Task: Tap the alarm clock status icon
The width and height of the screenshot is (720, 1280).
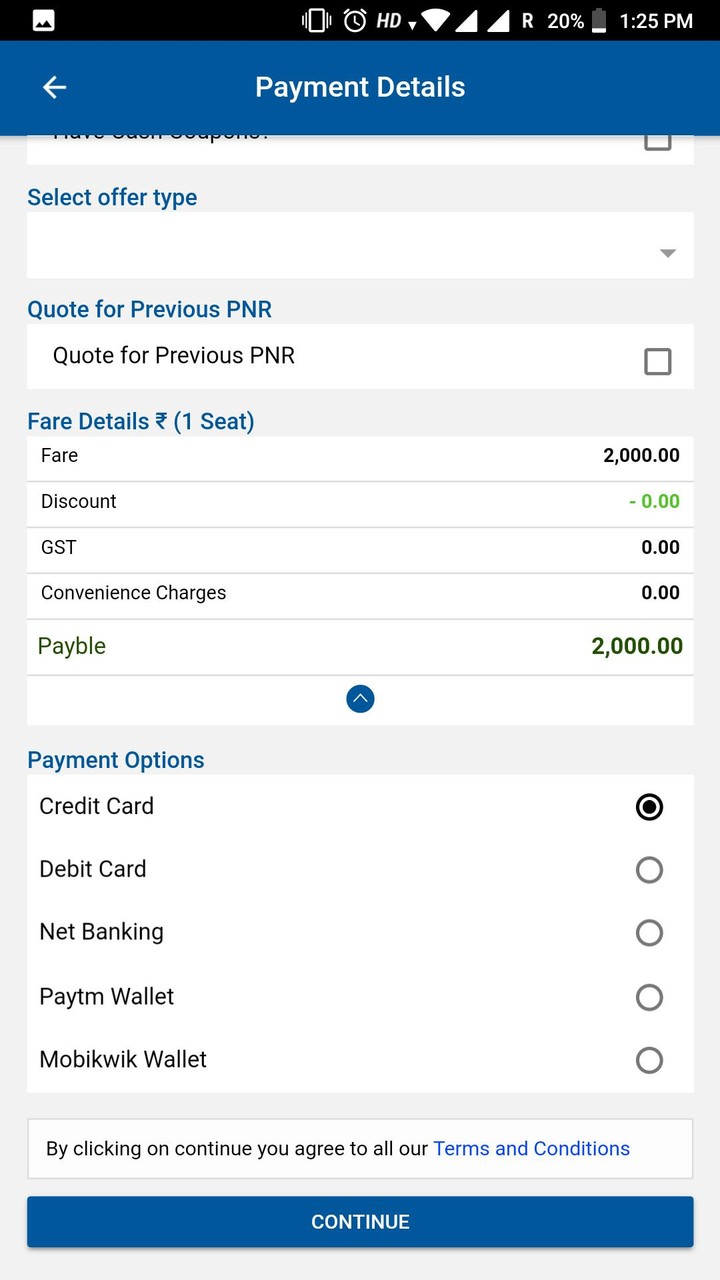Action: pos(354,20)
